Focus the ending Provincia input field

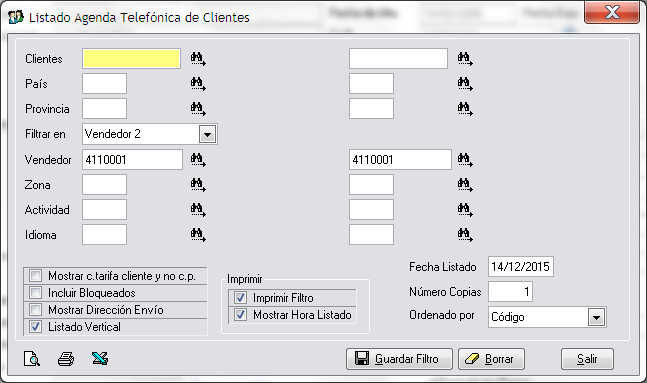coord(371,109)
